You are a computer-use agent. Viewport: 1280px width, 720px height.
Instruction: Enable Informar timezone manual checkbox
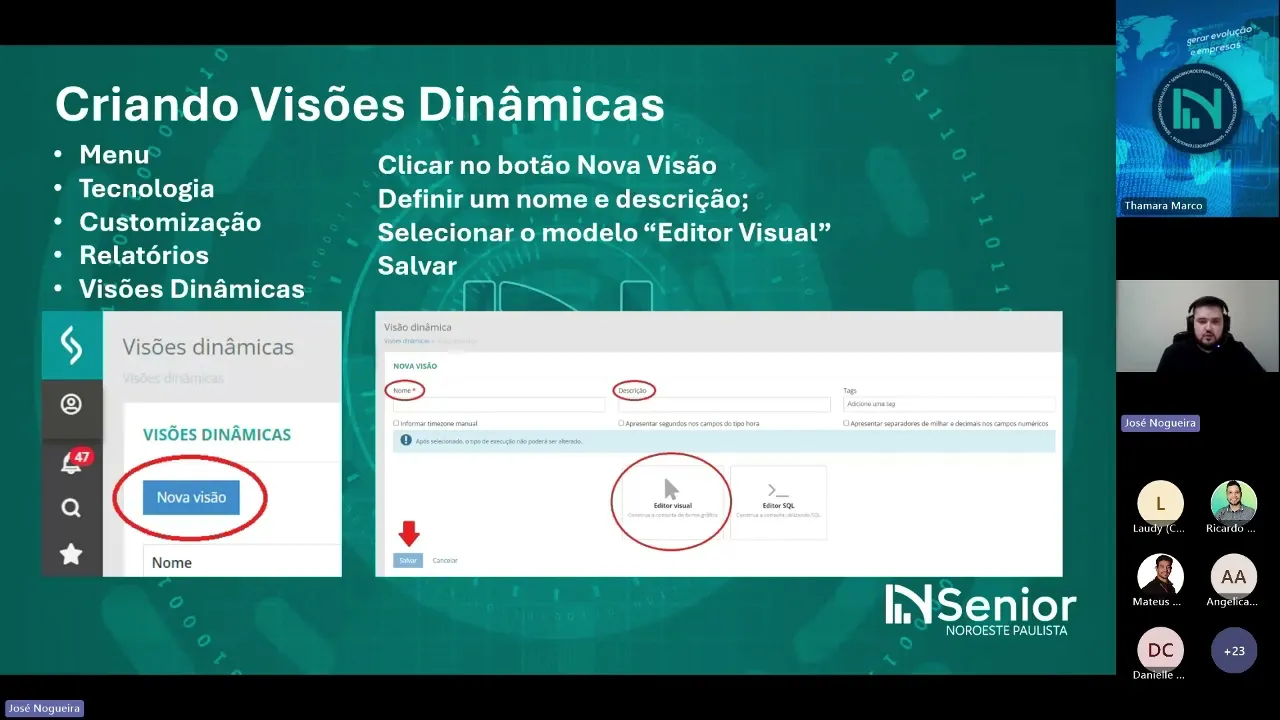pos(396,423)
